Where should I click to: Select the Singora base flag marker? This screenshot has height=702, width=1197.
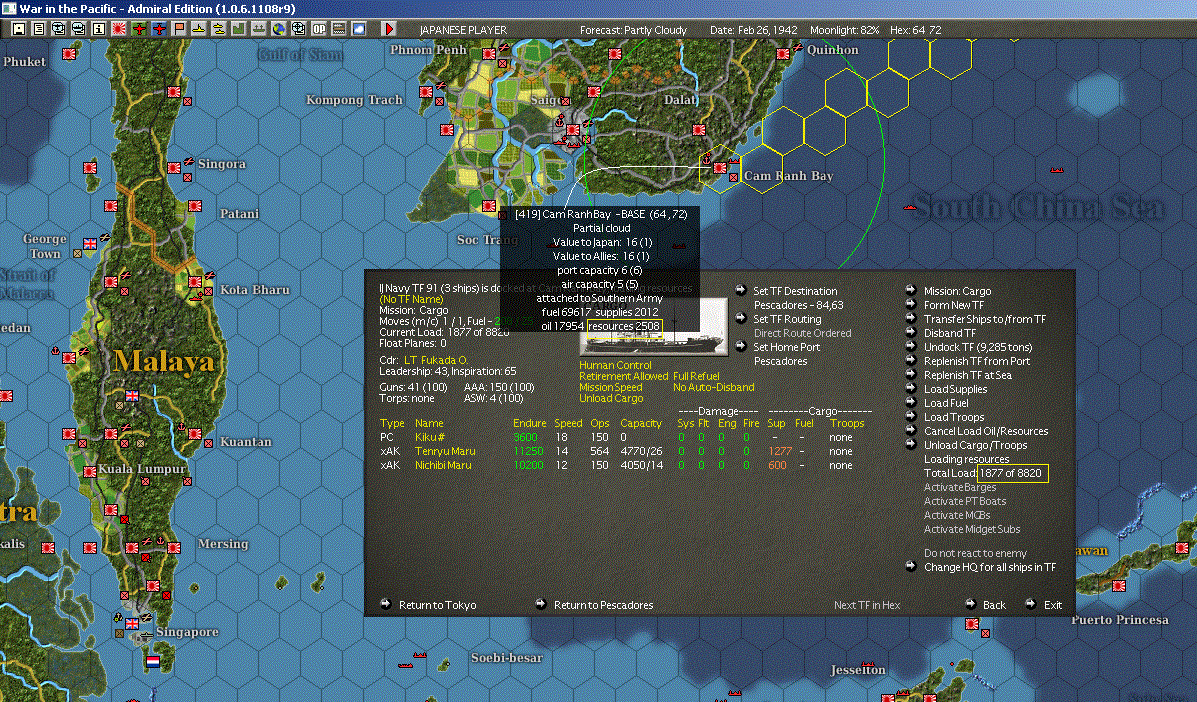[x=174, y=168]
